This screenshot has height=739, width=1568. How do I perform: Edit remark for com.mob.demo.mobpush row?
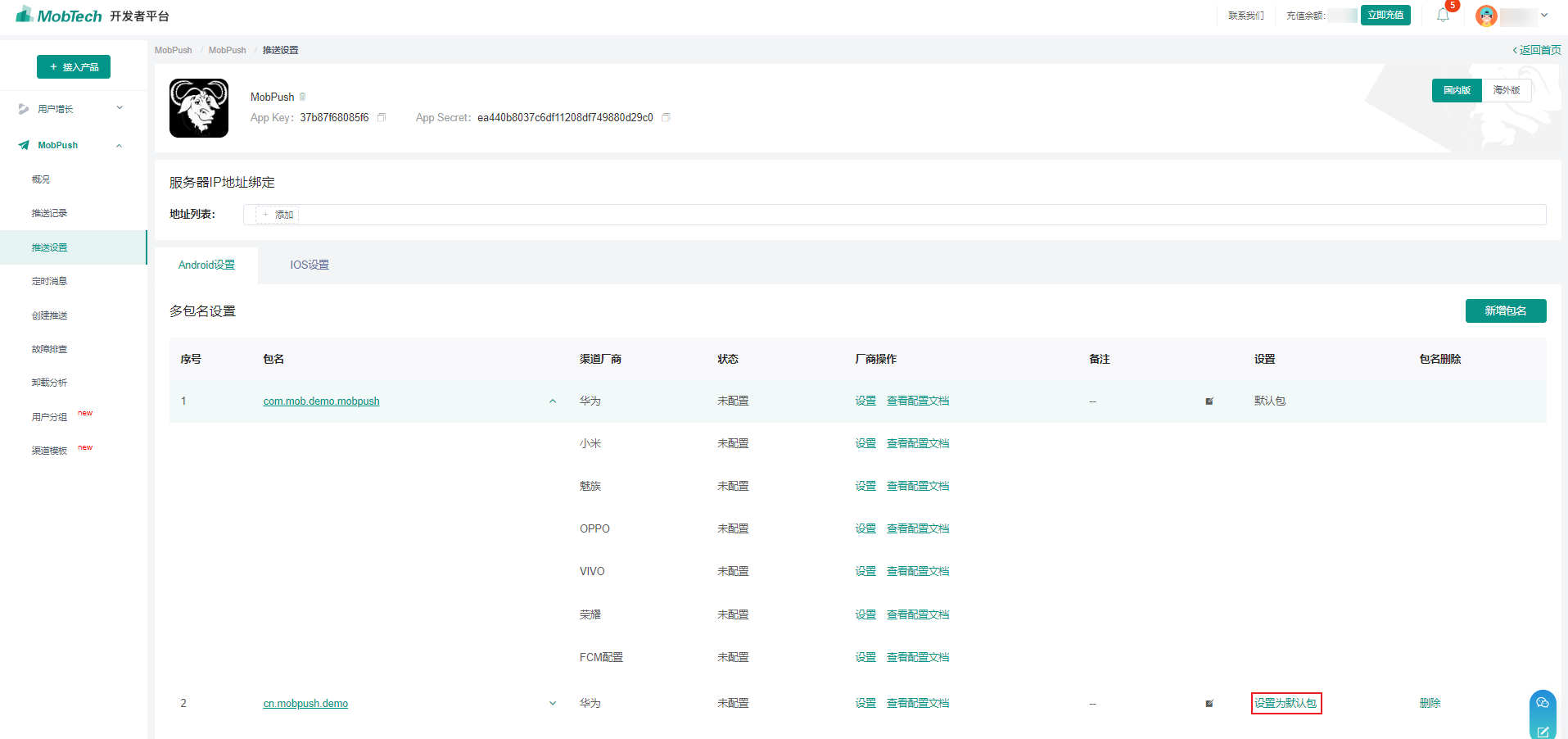click(x=1209, y=401)
